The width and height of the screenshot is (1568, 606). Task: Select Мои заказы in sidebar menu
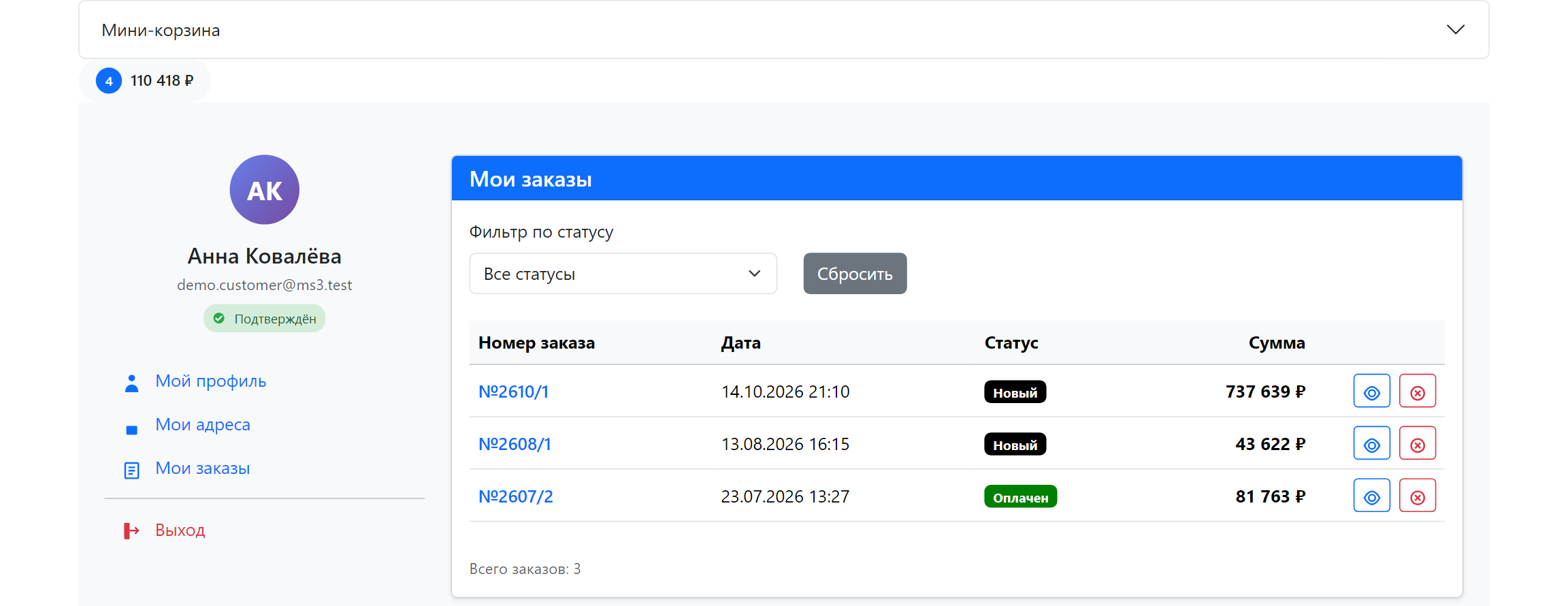203,468
